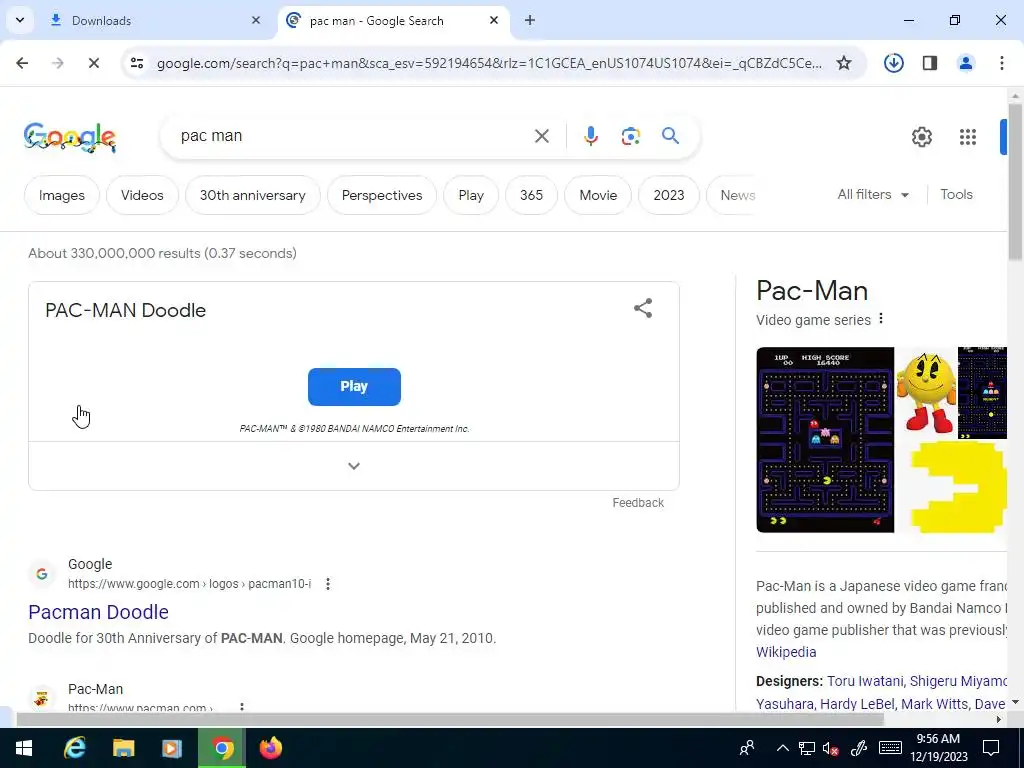Viewport: 1024px width, 768px height.
Task: Submit search with magnifying glass icon
Action: [x=670, y=136]
